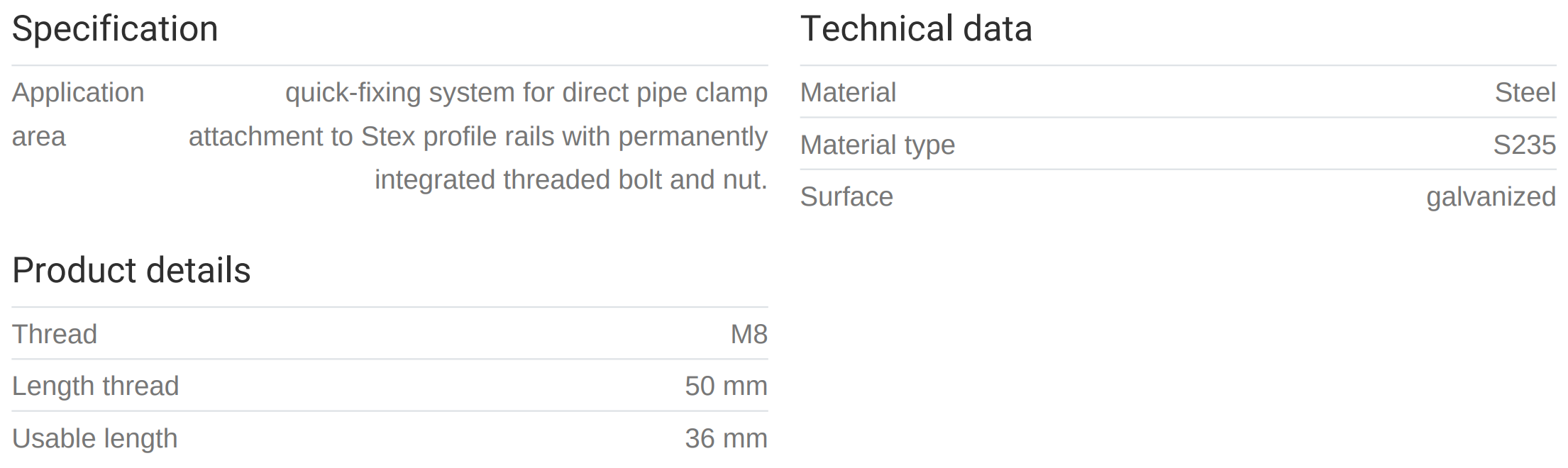Click the Specification heading
Screen dimensions: 1568x468
pyautogui.click(x=115, y=30)
